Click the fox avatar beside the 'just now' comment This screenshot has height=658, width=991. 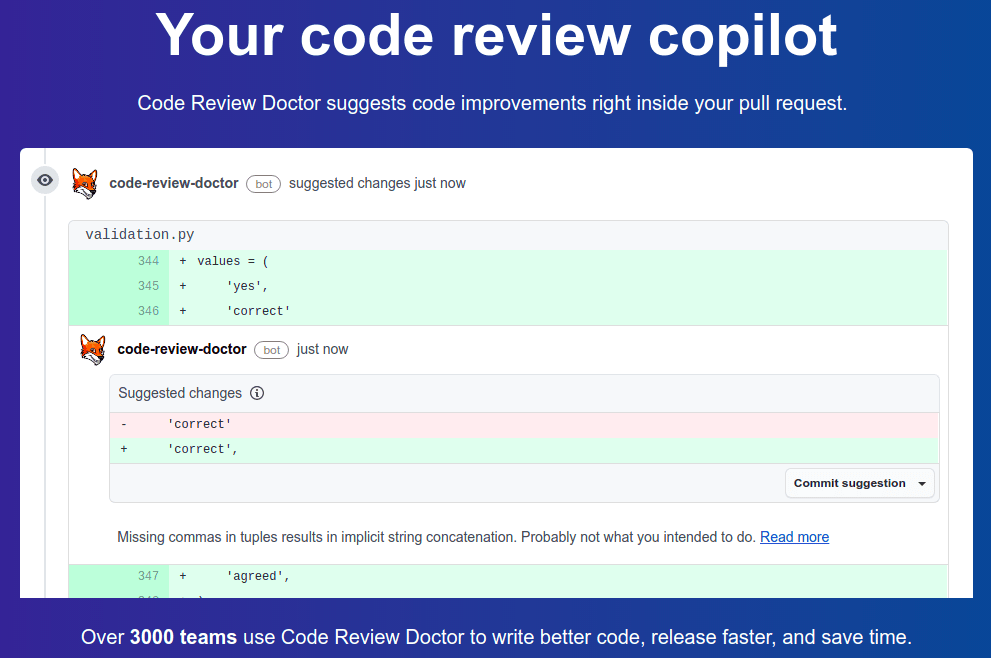(x=93, y=350)
